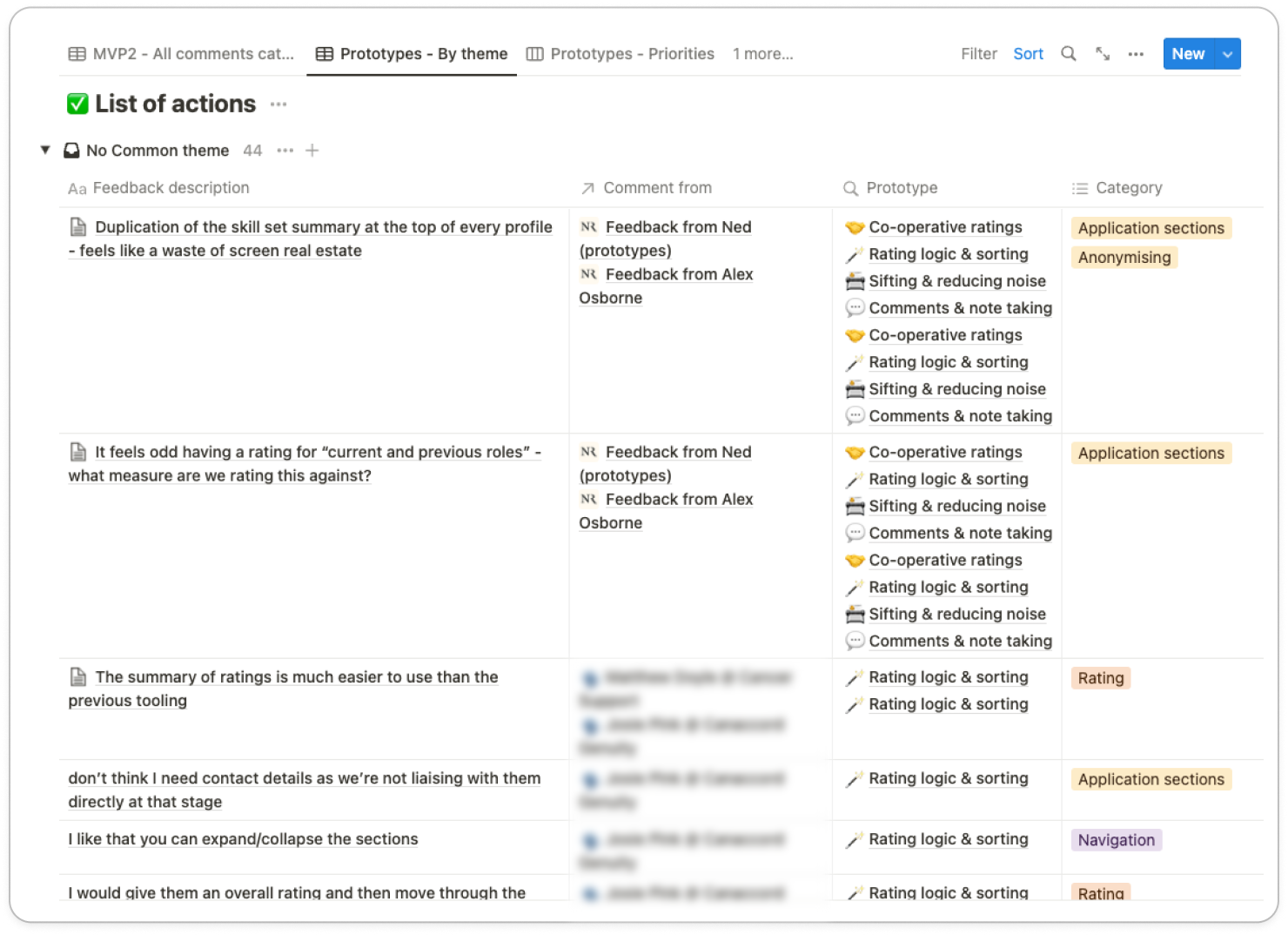Click the expand to full page arrows icon
This screenshot has height=935, width=1288.
click(x=1103, y=54)
